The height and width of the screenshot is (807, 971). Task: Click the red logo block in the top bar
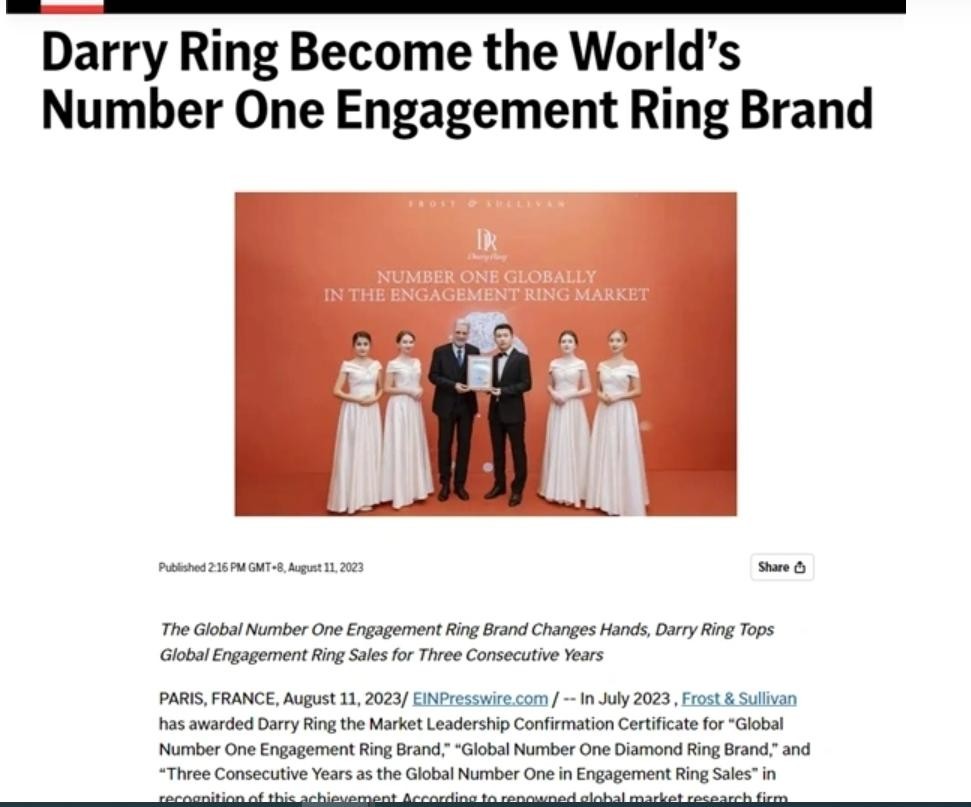tap(72, 6)
